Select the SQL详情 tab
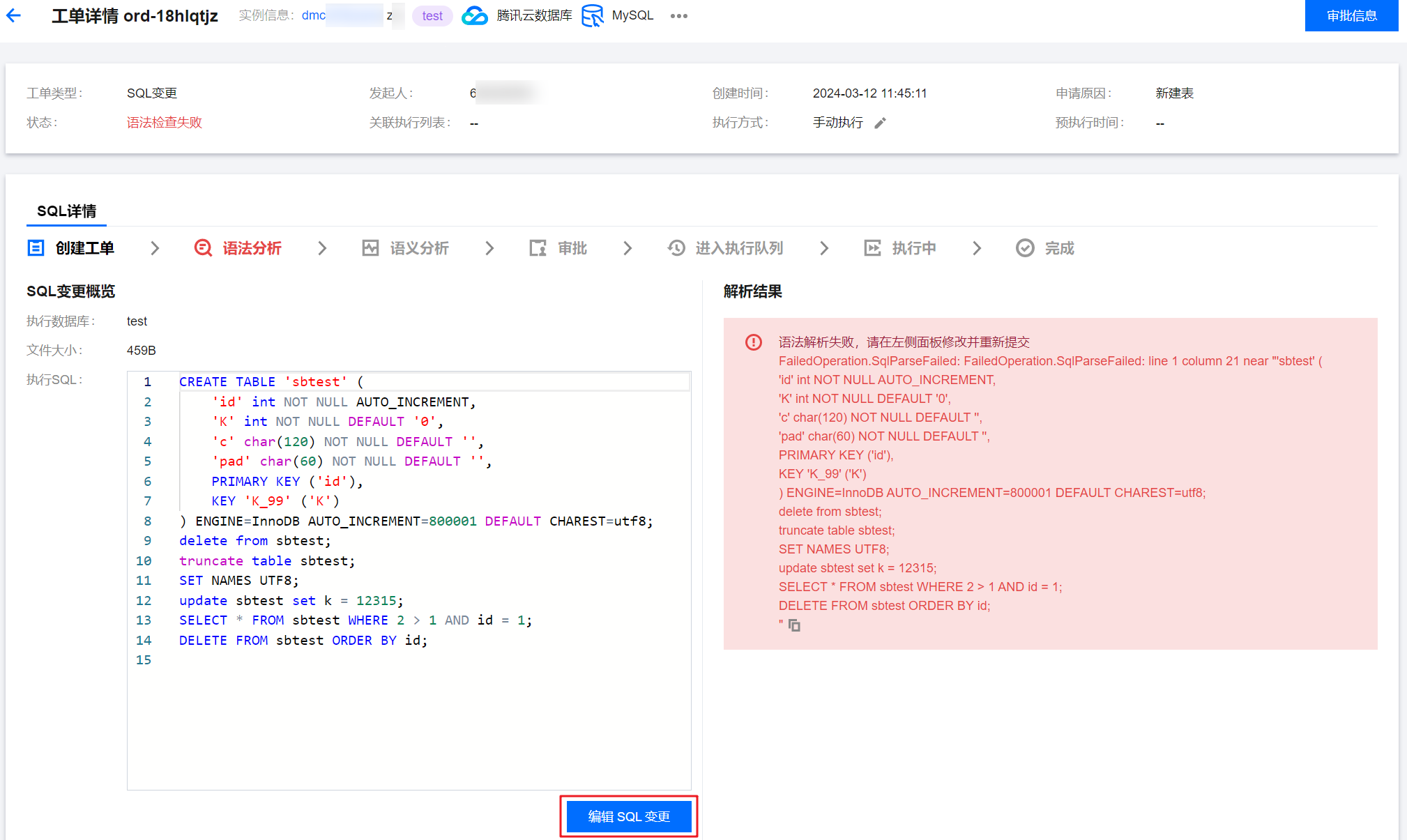Screen dimensions: 1407x840 pos(66,211)
